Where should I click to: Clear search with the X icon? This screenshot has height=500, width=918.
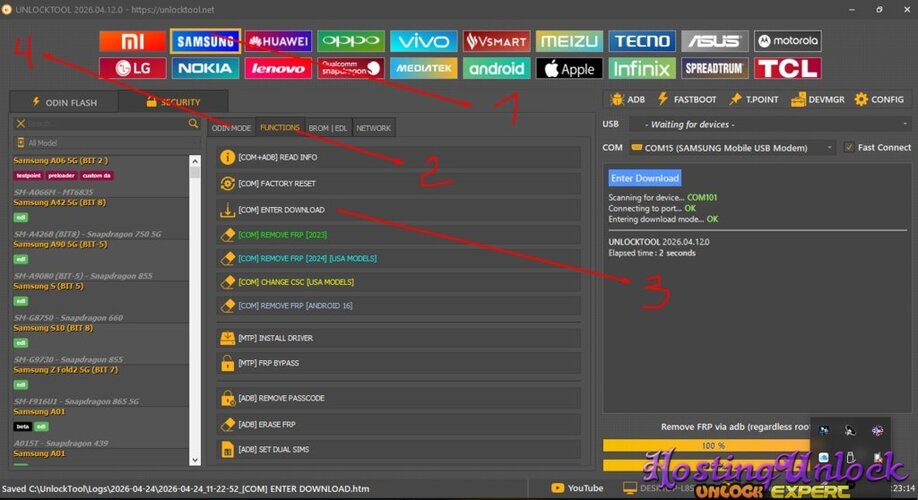[20, 124]
